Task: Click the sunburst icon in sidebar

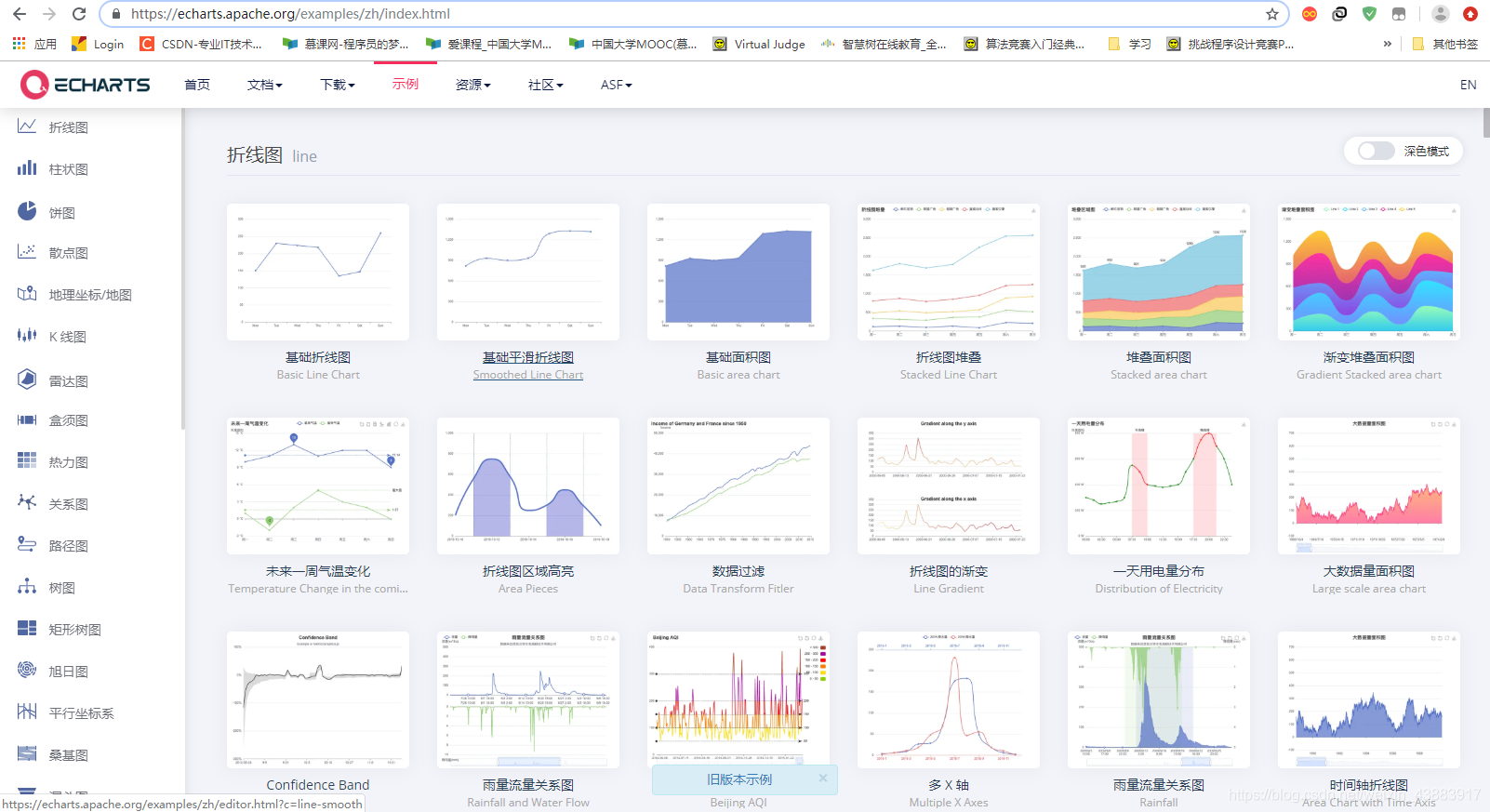Action: pyautogui.click(x=27, y=670)
